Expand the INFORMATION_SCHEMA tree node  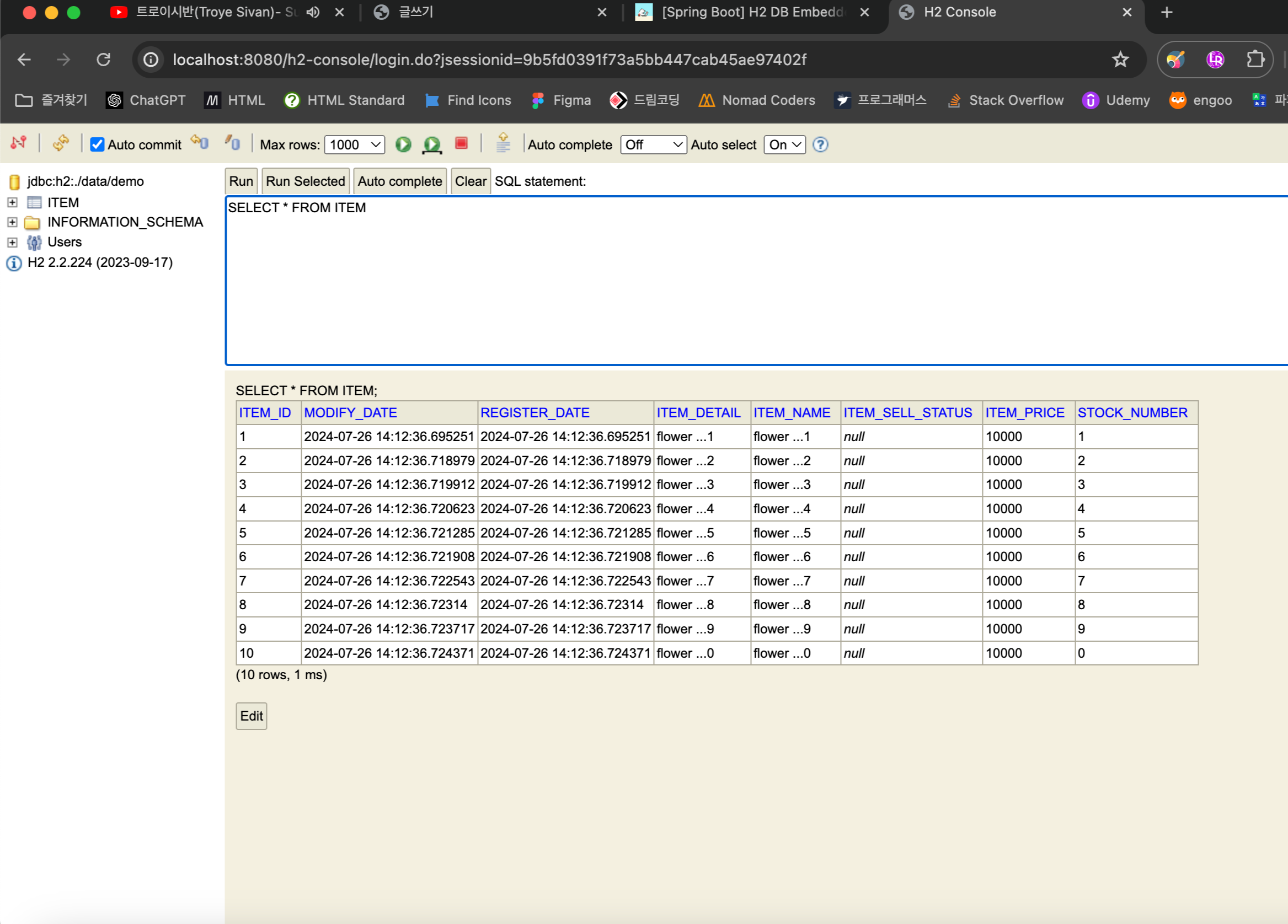12,223
